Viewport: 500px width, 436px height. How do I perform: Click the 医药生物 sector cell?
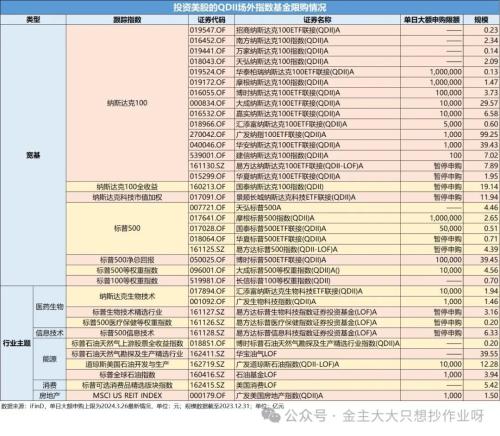coord(49,307)
